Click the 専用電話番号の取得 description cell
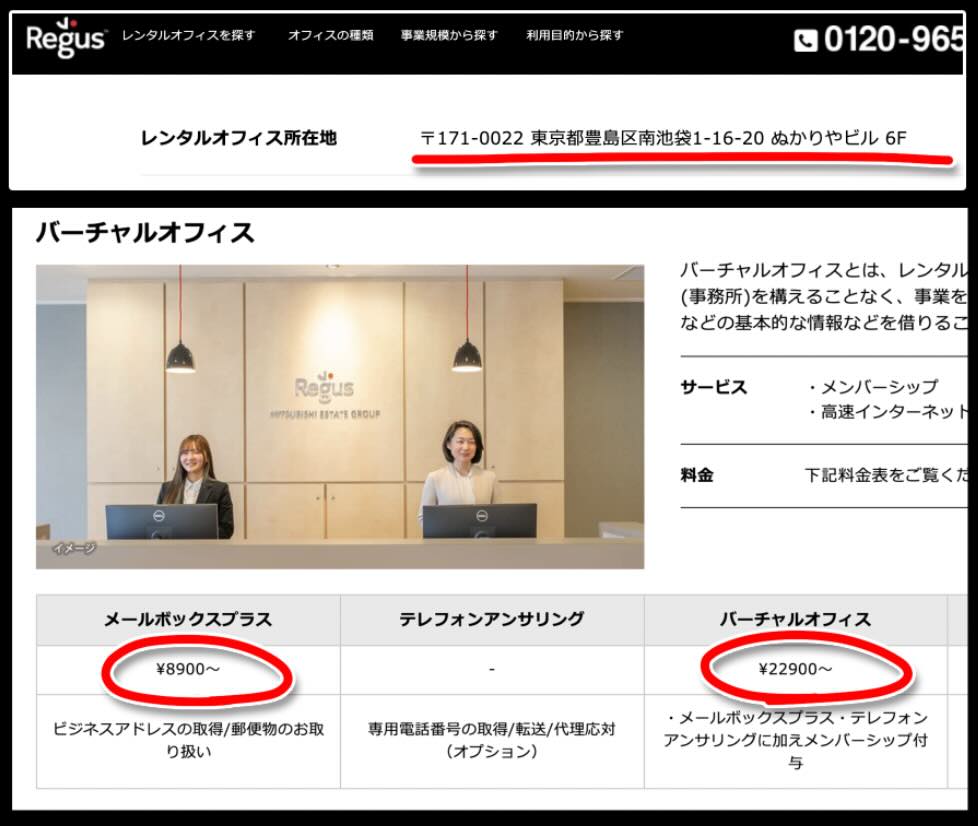978x826 pixels. [492, 740]
